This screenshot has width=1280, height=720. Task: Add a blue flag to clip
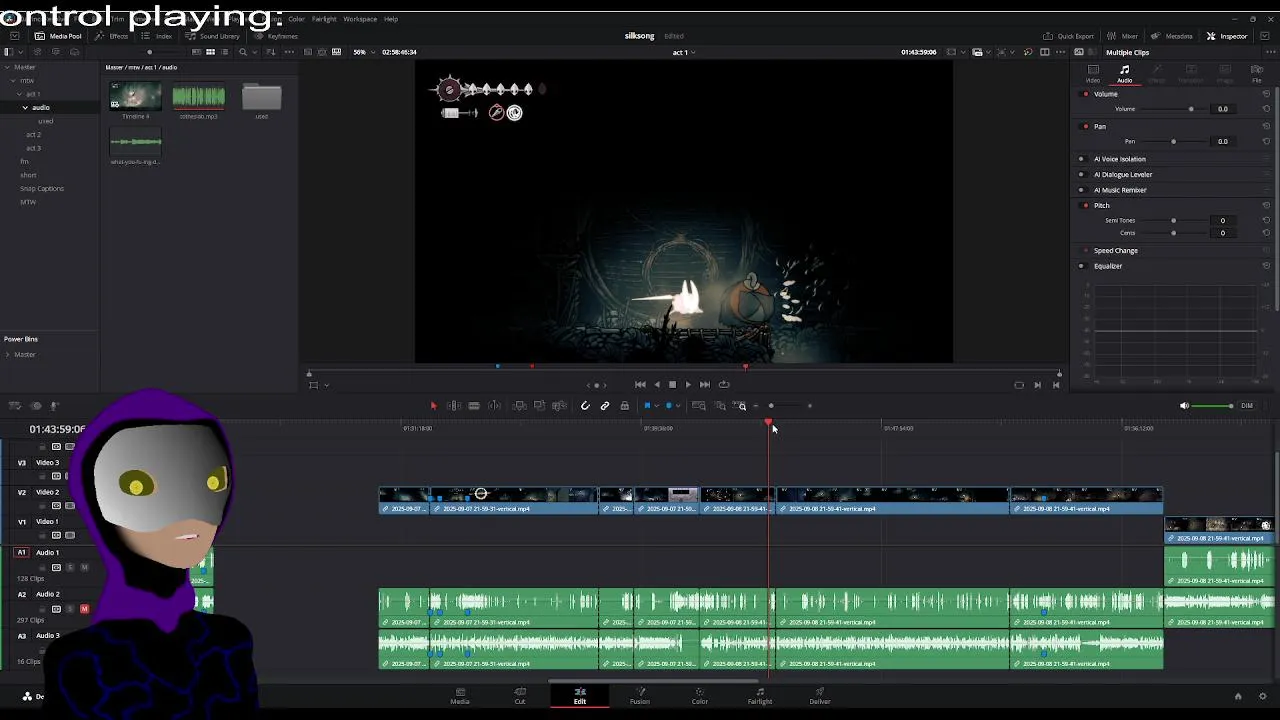(x=647, y=406)
